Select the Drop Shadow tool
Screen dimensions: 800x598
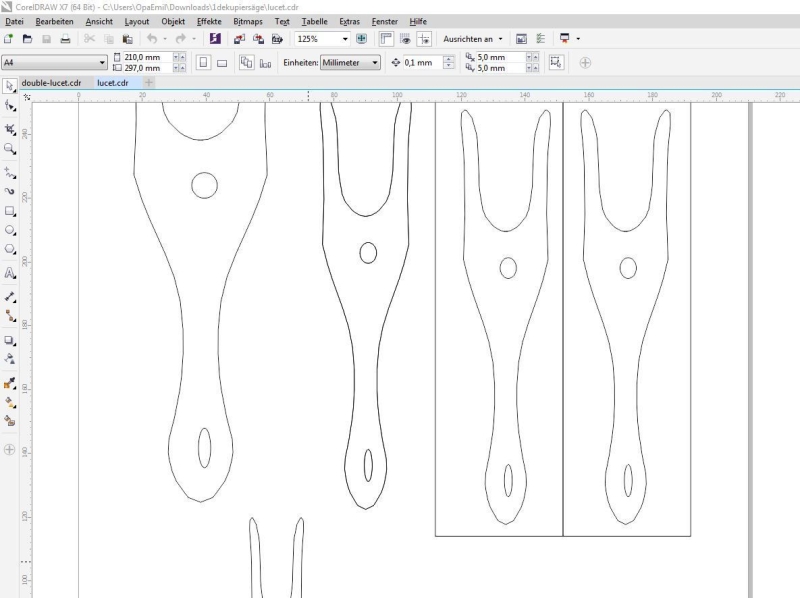tap(10, 340)
